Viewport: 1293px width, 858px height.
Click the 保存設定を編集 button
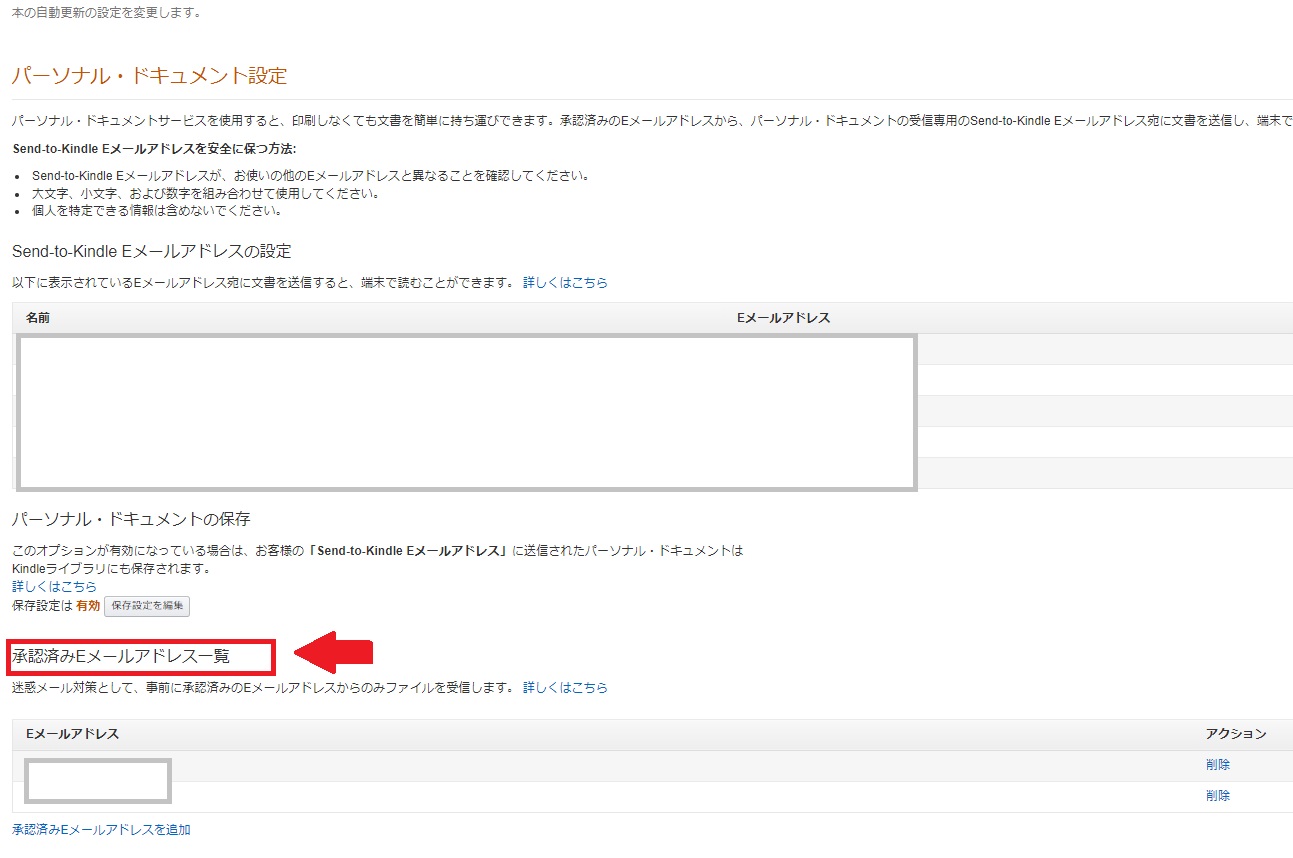pos(147,606)
